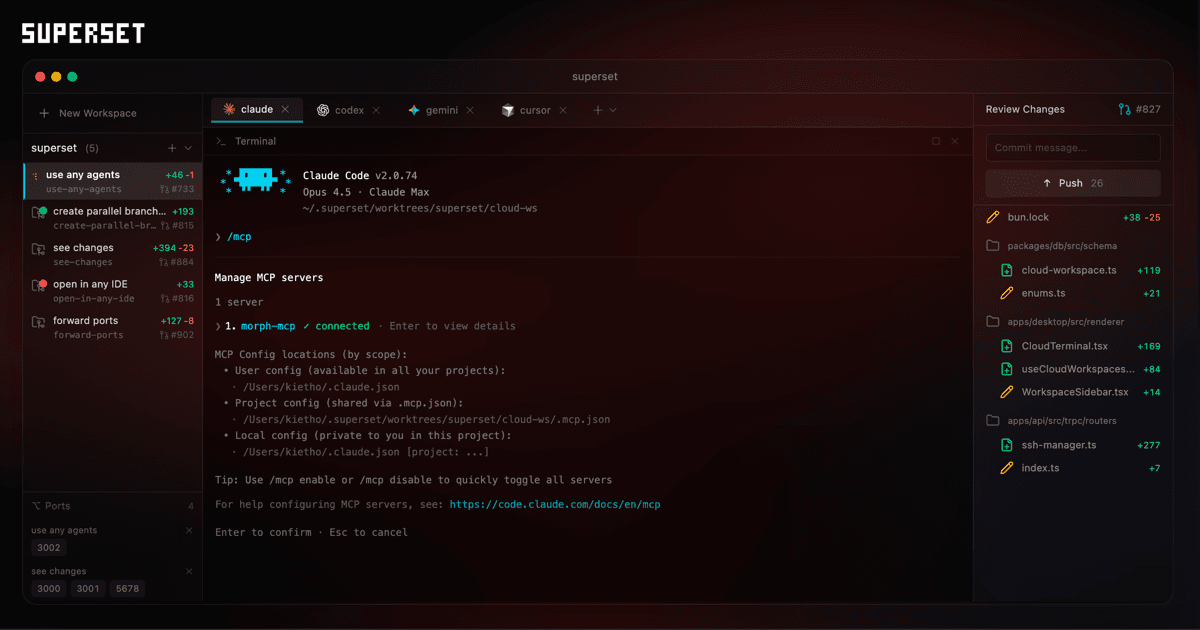Image resolution: width=1200 pixels, height=630 pixels.
Task: Close the Terminal pane
Action: (x=955, y=141)
